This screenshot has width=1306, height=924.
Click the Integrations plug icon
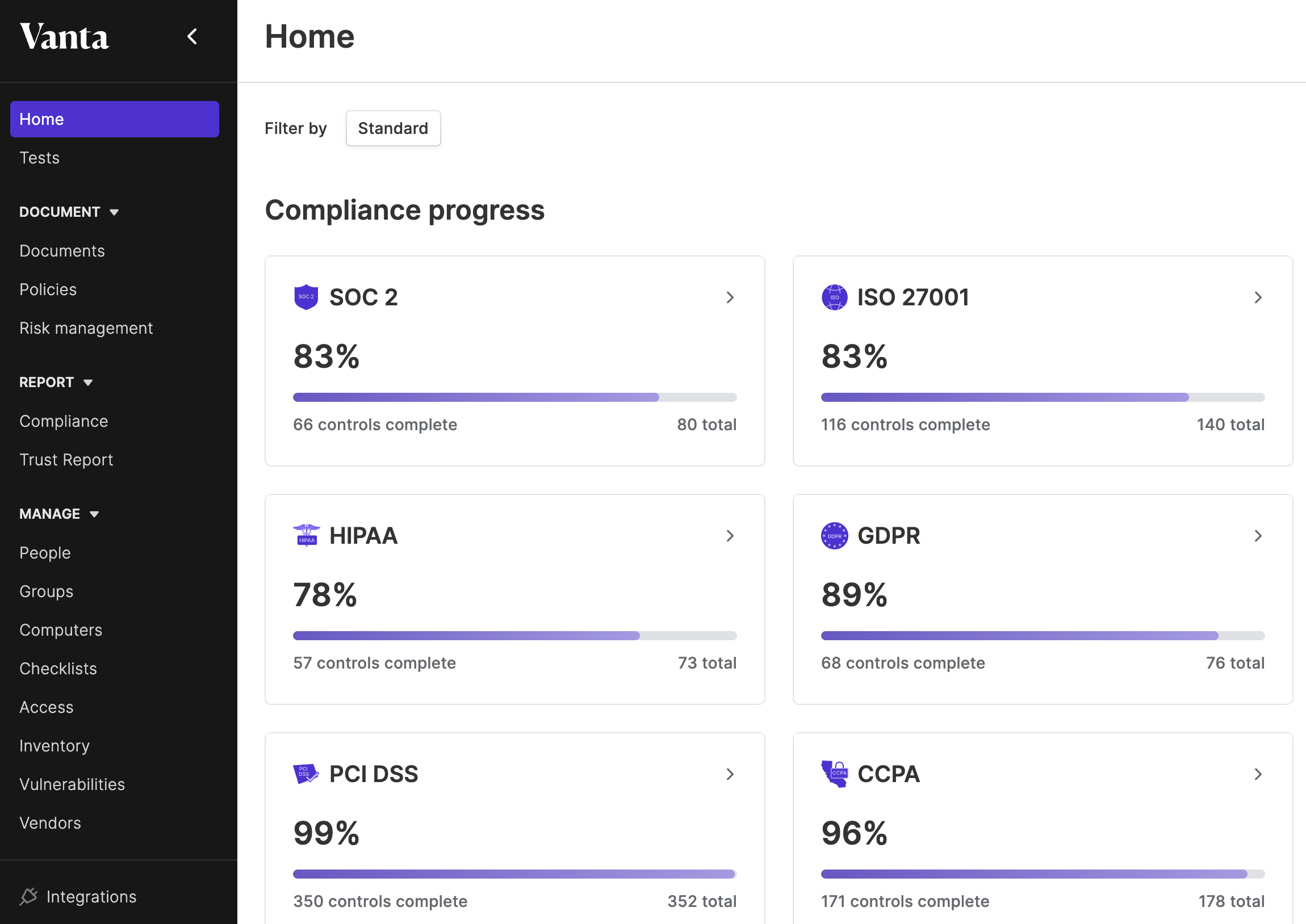pos(28,896)
